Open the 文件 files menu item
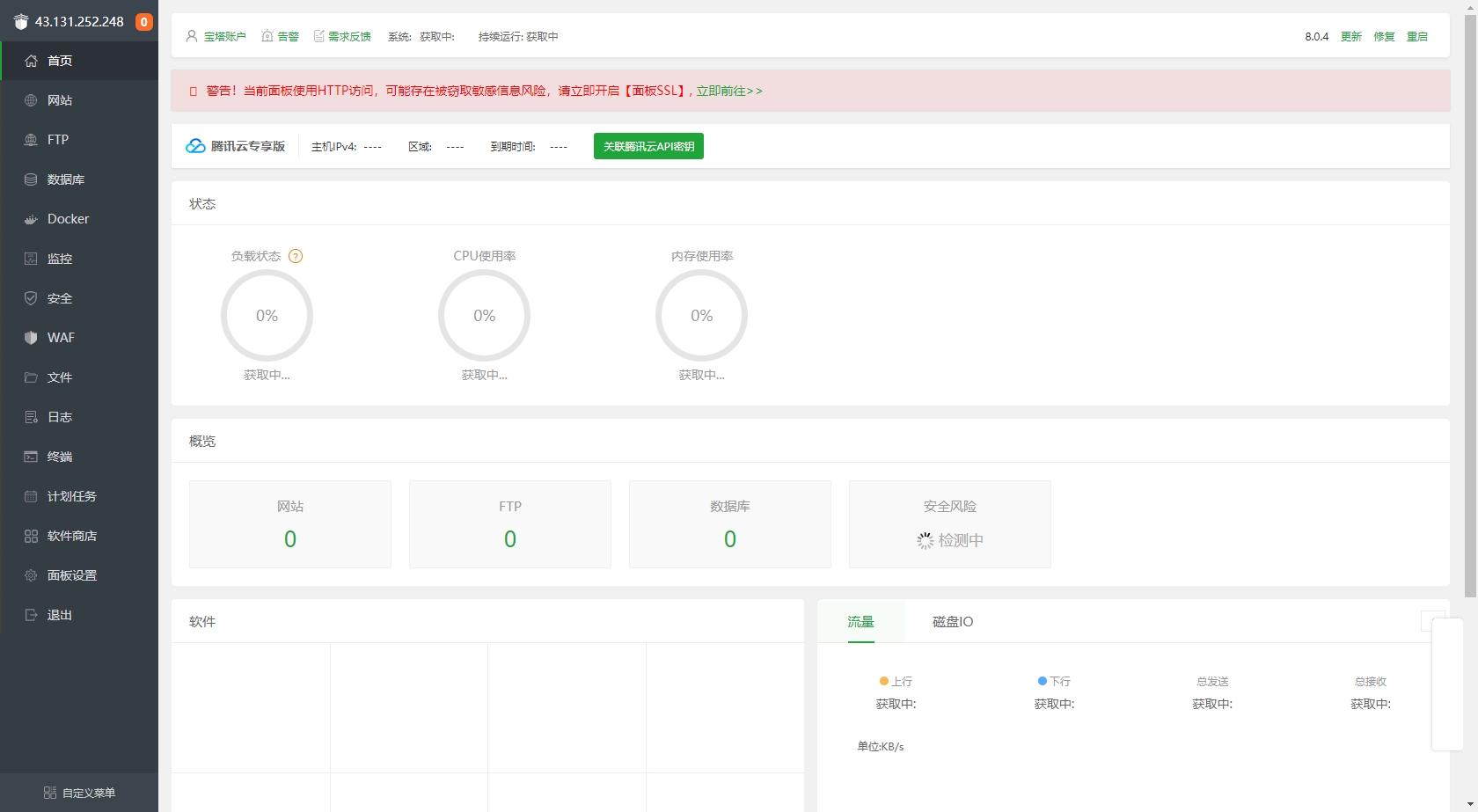1478x812 pixels. (x=79, y=377)
